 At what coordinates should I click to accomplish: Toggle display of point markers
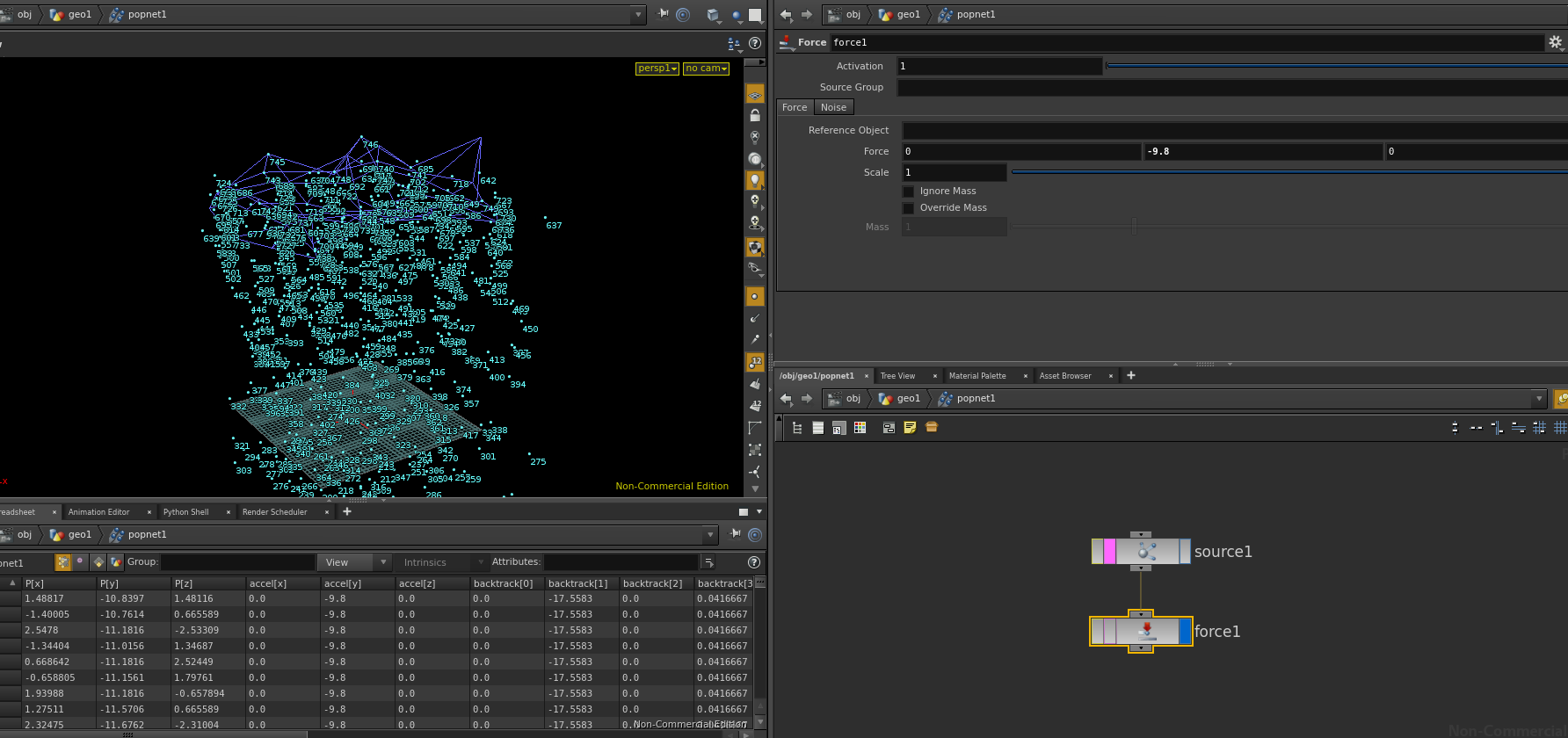(x=755, y=296)
